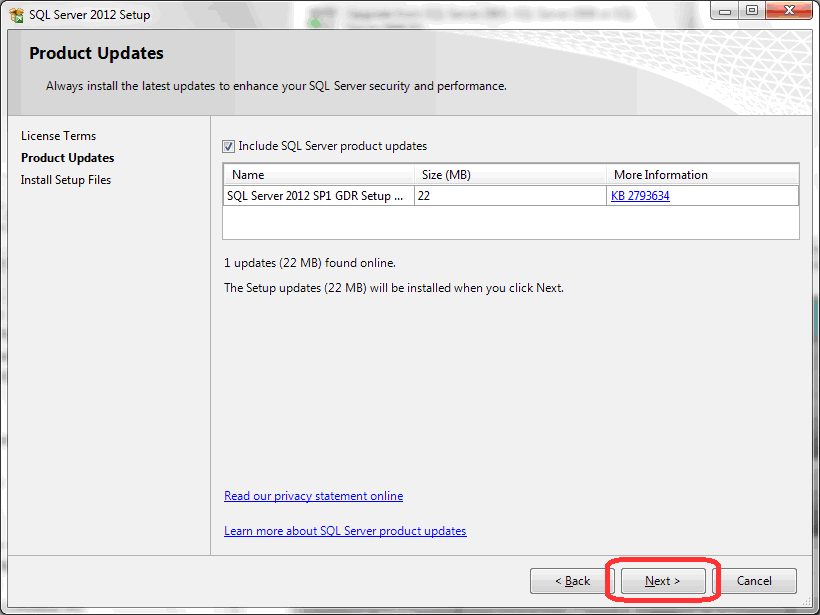The image size is (820, 615).
Task: Click the Name column header
Action: pyautogui.click(x=318, y=175)
